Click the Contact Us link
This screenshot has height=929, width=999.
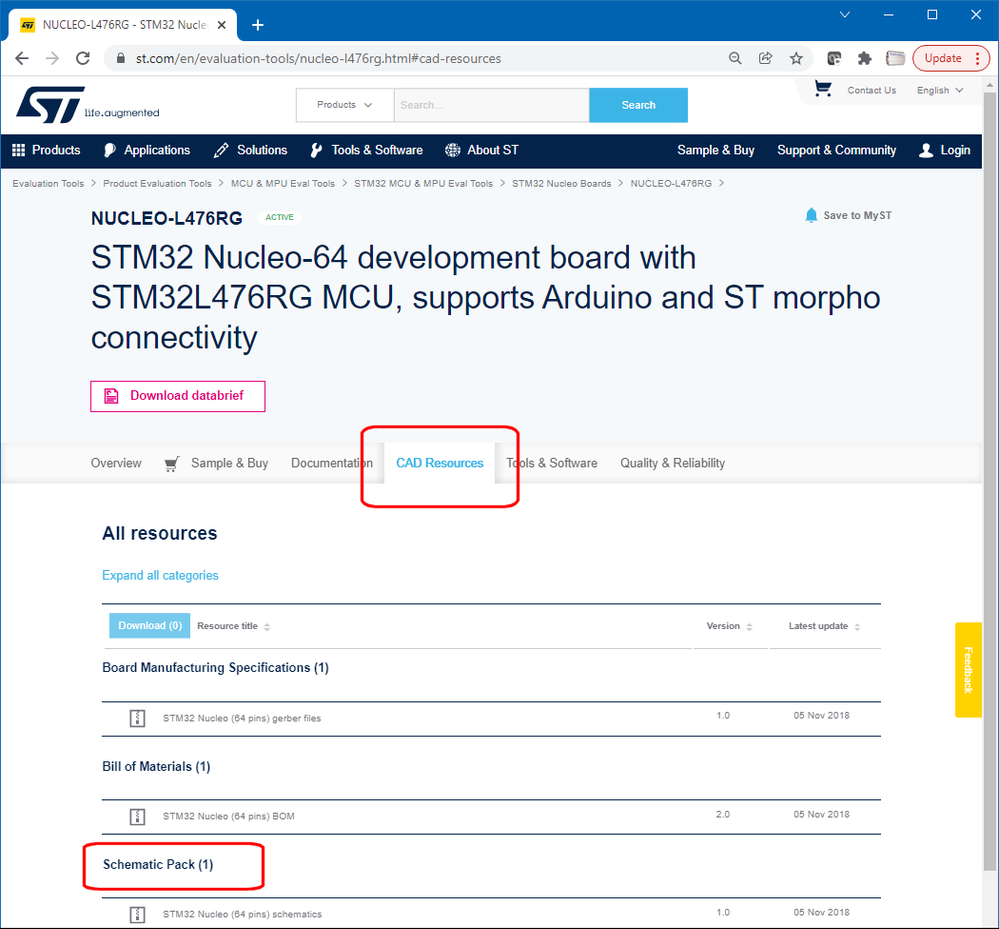(x=872, y=90)
